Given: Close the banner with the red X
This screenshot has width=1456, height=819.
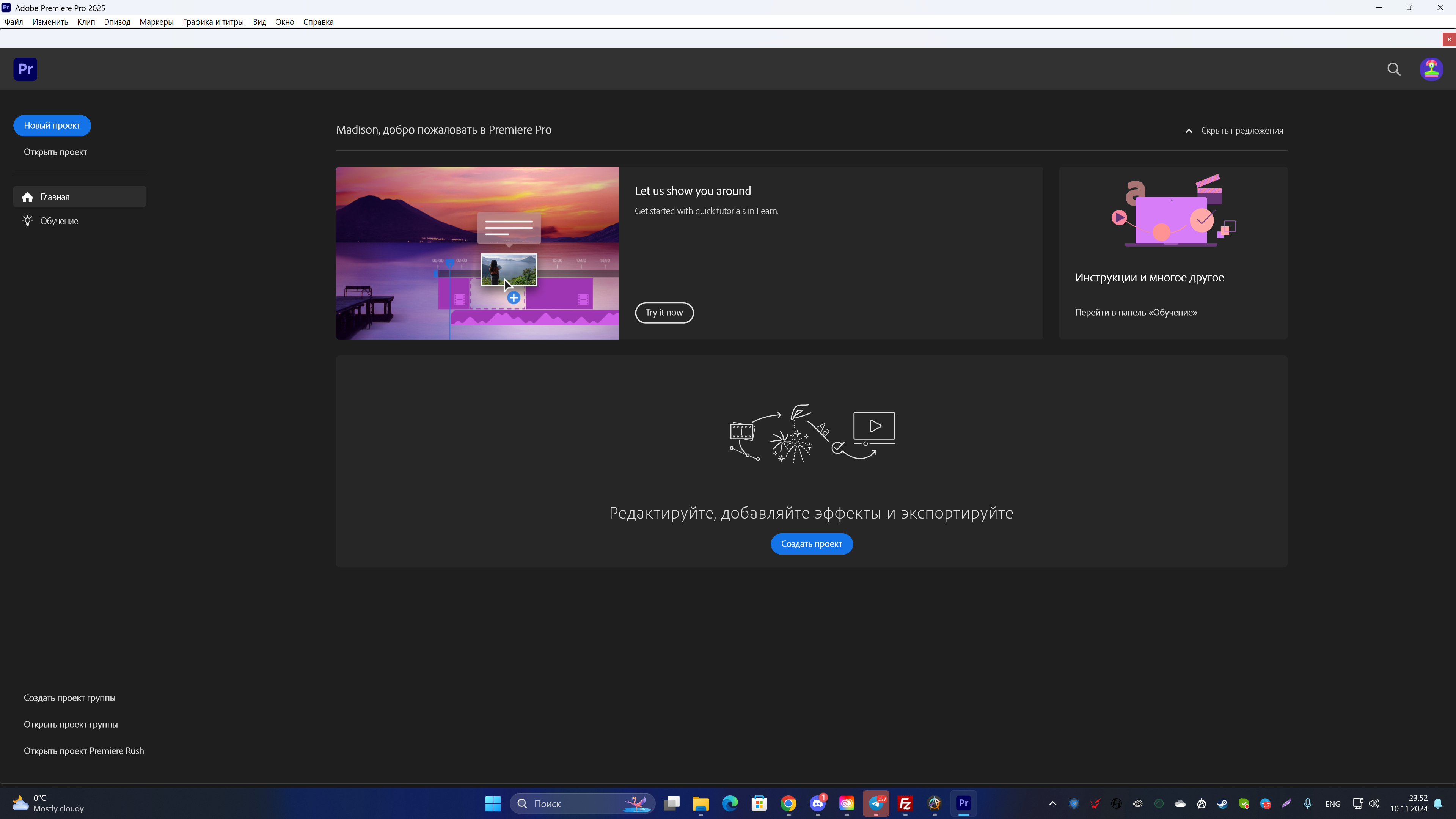Looking at the screenshot, I should pos(1449,39).
